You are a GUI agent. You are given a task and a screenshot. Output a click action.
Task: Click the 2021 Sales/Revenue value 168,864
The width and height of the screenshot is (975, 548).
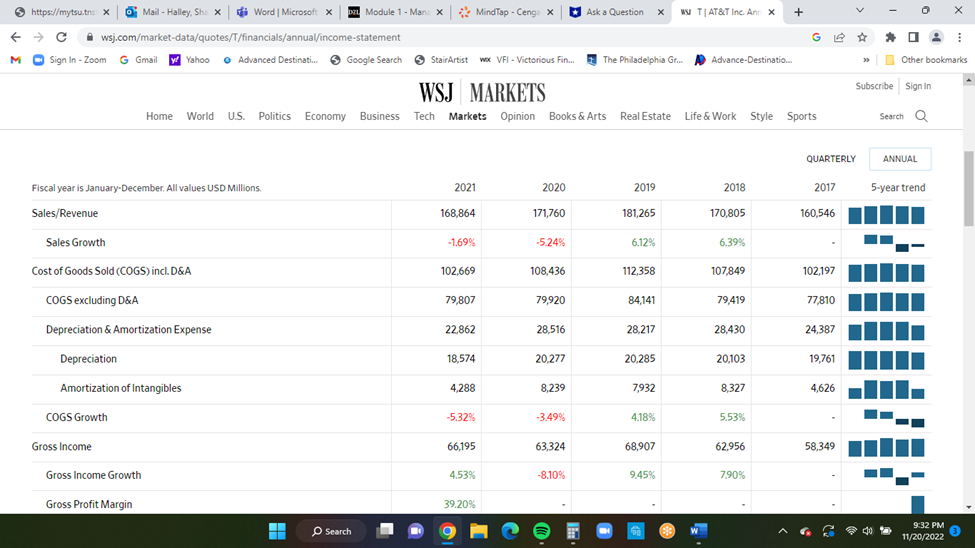[458, 213]
